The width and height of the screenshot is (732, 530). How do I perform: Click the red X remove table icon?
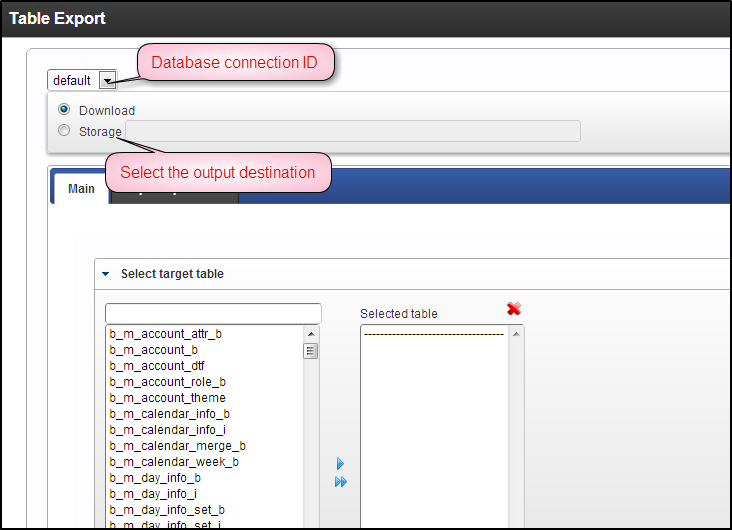514,309
